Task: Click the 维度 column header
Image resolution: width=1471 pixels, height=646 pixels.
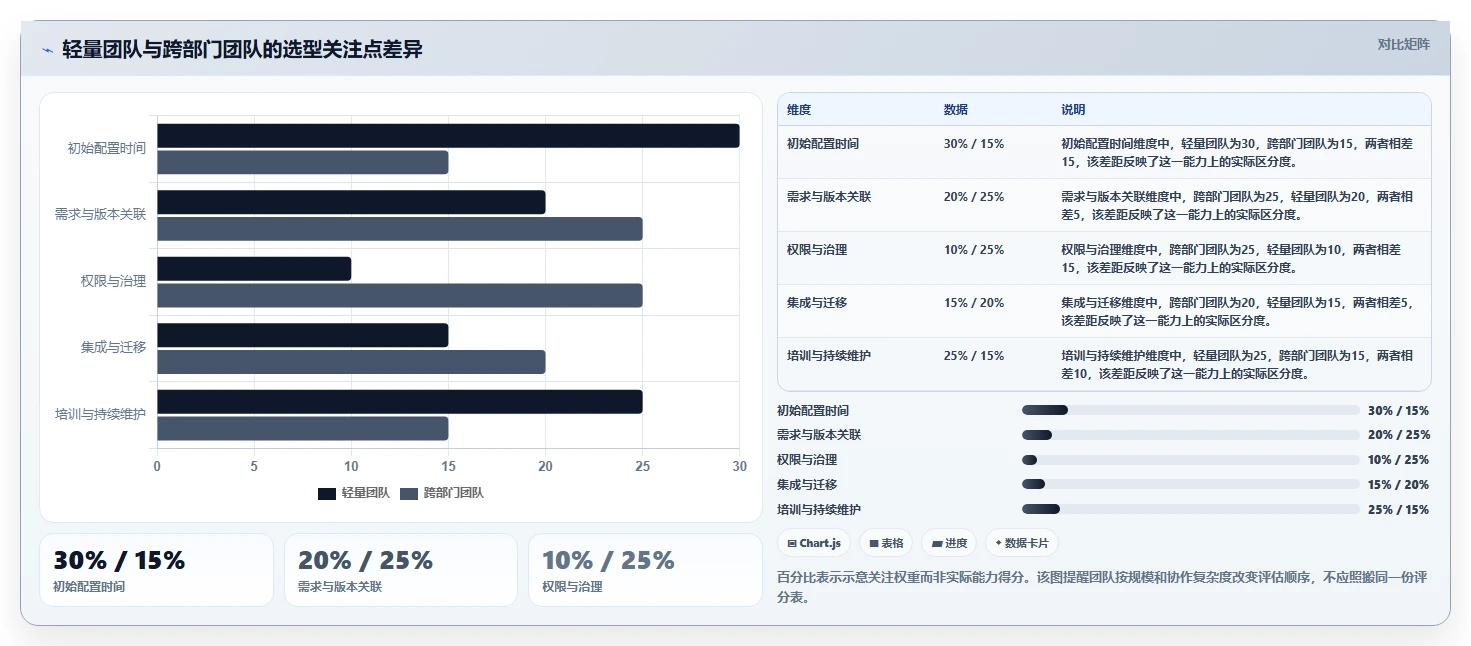Action: (x=799, y=110)
